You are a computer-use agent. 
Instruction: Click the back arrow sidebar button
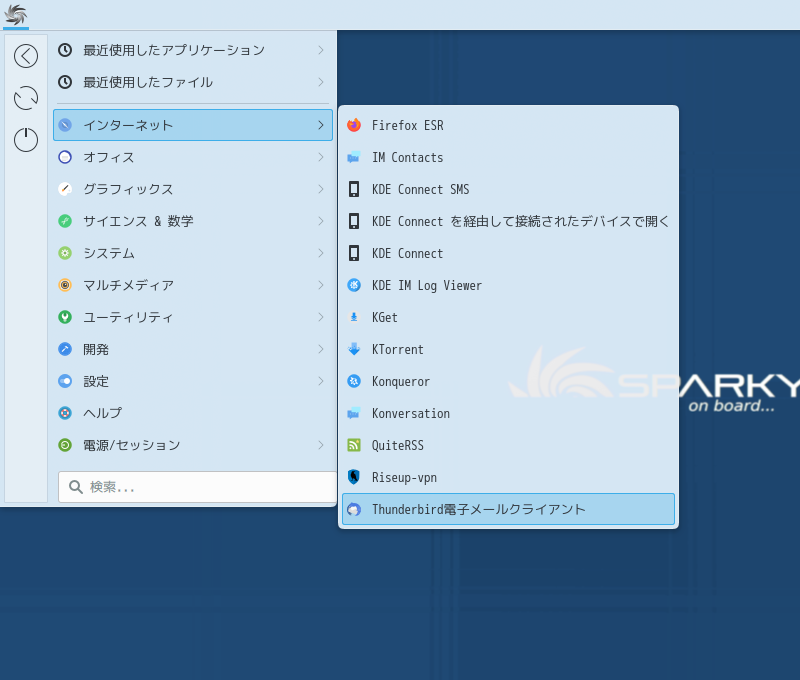tap(26, 56)
